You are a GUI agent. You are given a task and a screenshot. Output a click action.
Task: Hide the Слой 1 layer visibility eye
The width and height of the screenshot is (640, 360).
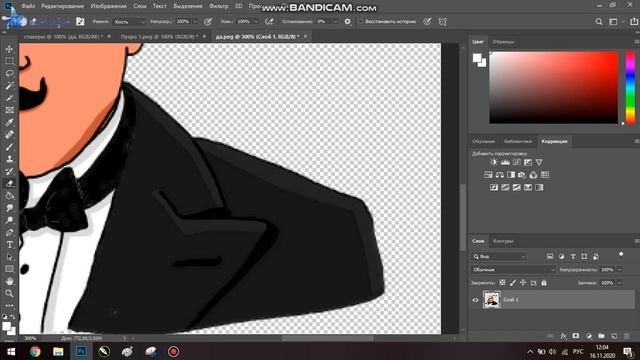(x=476, y=300)
